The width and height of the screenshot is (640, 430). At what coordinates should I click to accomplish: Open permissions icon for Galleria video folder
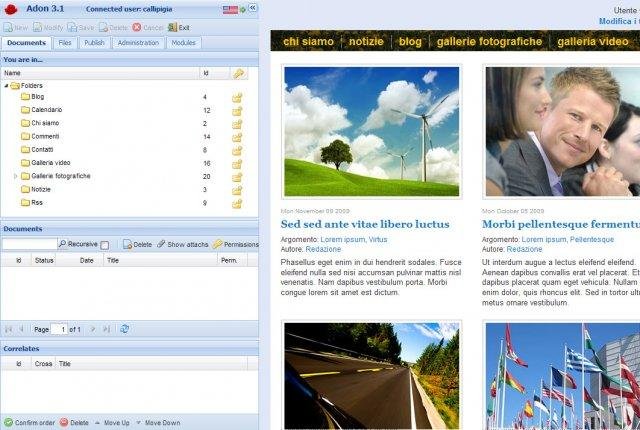click(237, 164)
